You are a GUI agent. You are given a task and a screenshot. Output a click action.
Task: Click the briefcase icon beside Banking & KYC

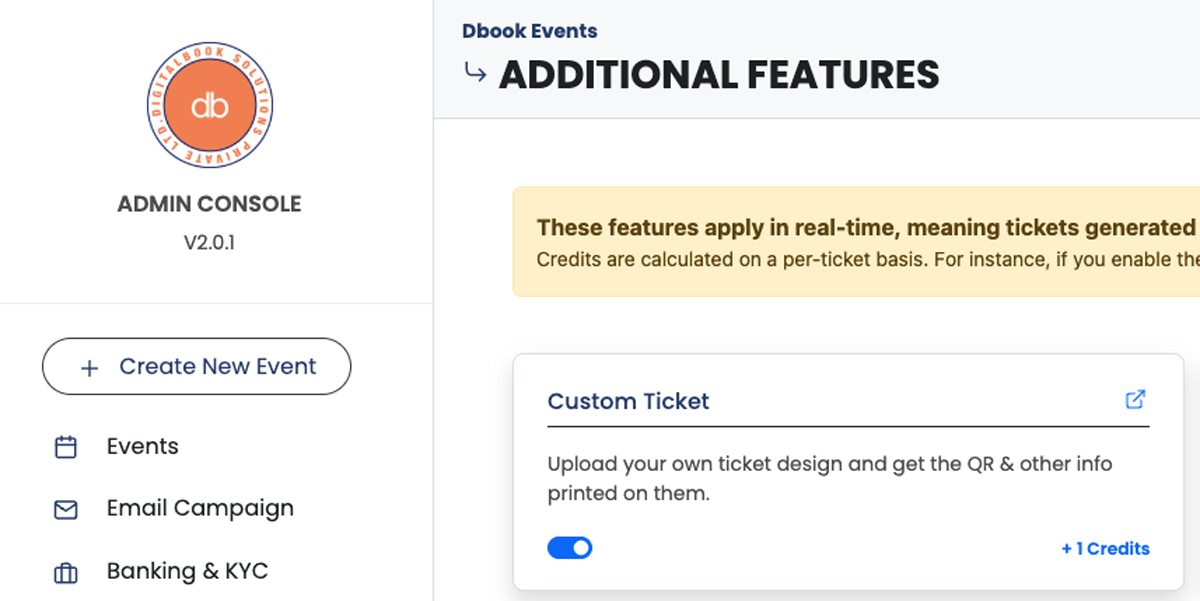click(64, 572)
